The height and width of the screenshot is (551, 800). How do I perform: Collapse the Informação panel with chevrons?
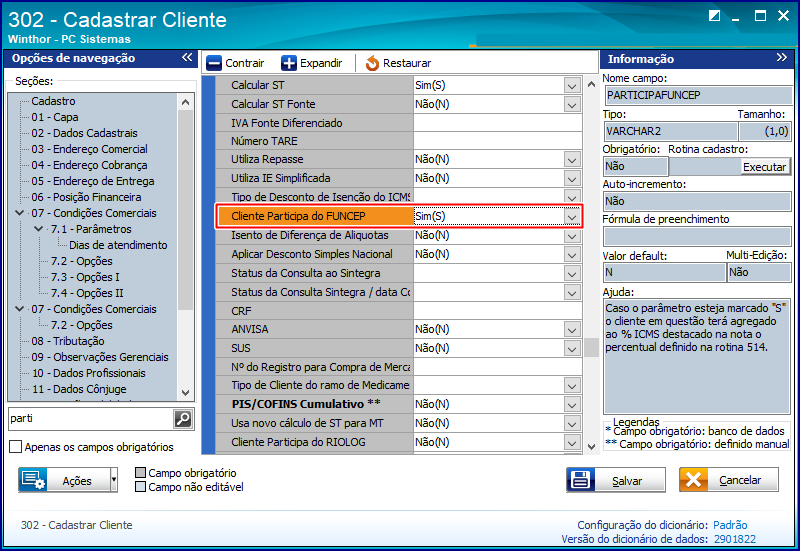[781, 58]
